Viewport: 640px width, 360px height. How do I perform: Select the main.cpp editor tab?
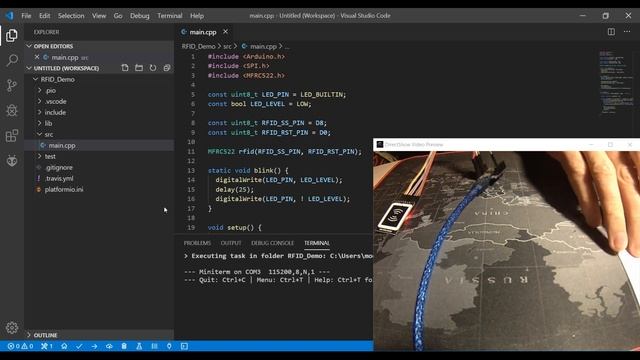point(205,31)
